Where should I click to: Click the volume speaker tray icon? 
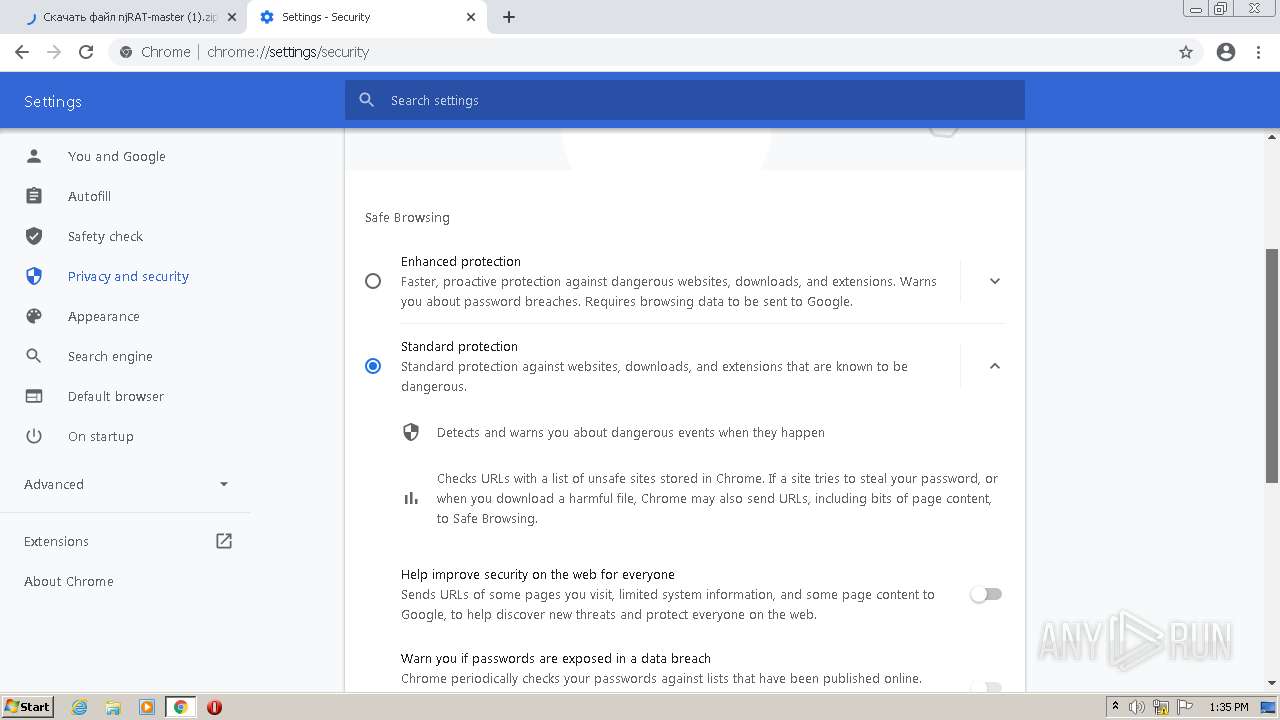(1137, 707)
